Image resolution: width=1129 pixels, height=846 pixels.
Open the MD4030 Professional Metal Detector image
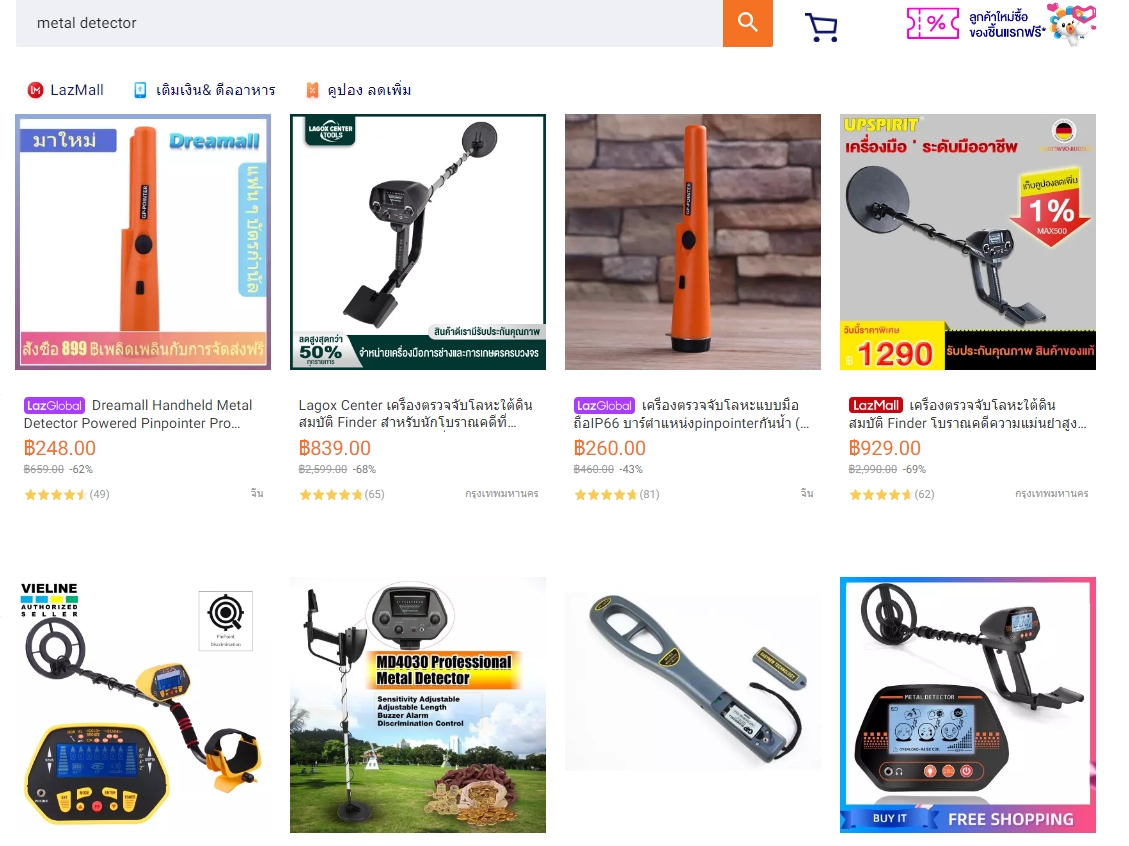pos(418,705)
